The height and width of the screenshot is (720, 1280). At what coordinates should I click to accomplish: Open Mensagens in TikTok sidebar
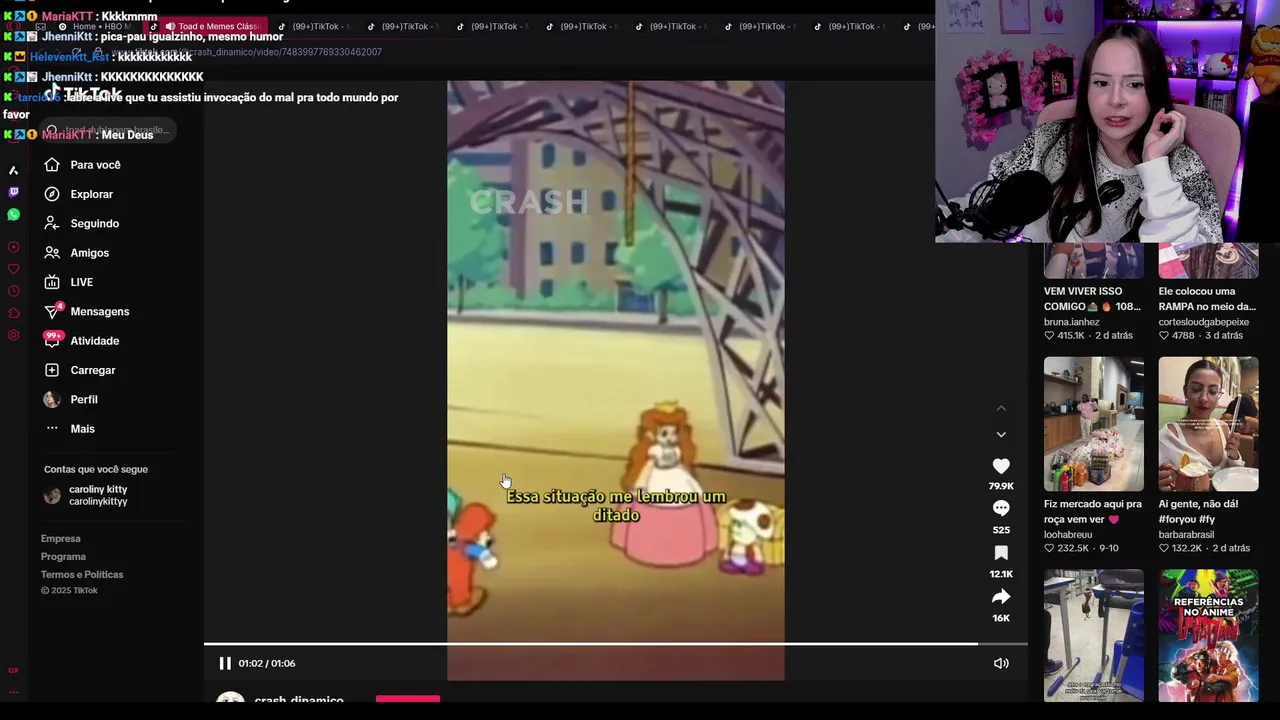pyautogui.click(x=87, y=311)
